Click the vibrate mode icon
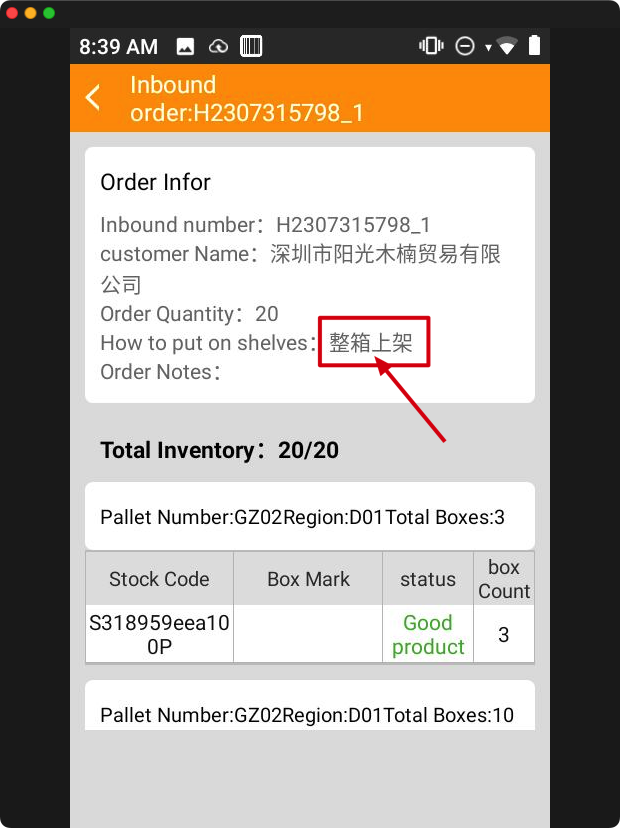Image resolution: width=620 pixels, height=828 pixels. (431, 46)
